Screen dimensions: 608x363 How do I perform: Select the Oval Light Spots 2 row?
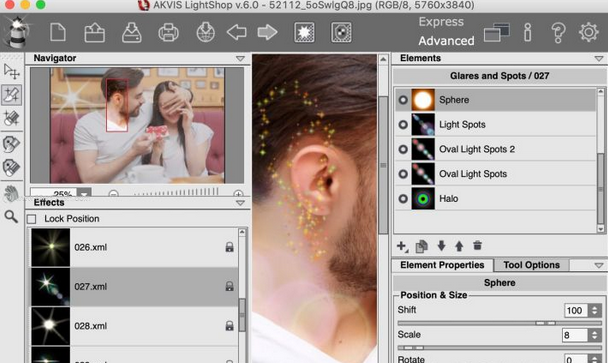coord(495,149)
